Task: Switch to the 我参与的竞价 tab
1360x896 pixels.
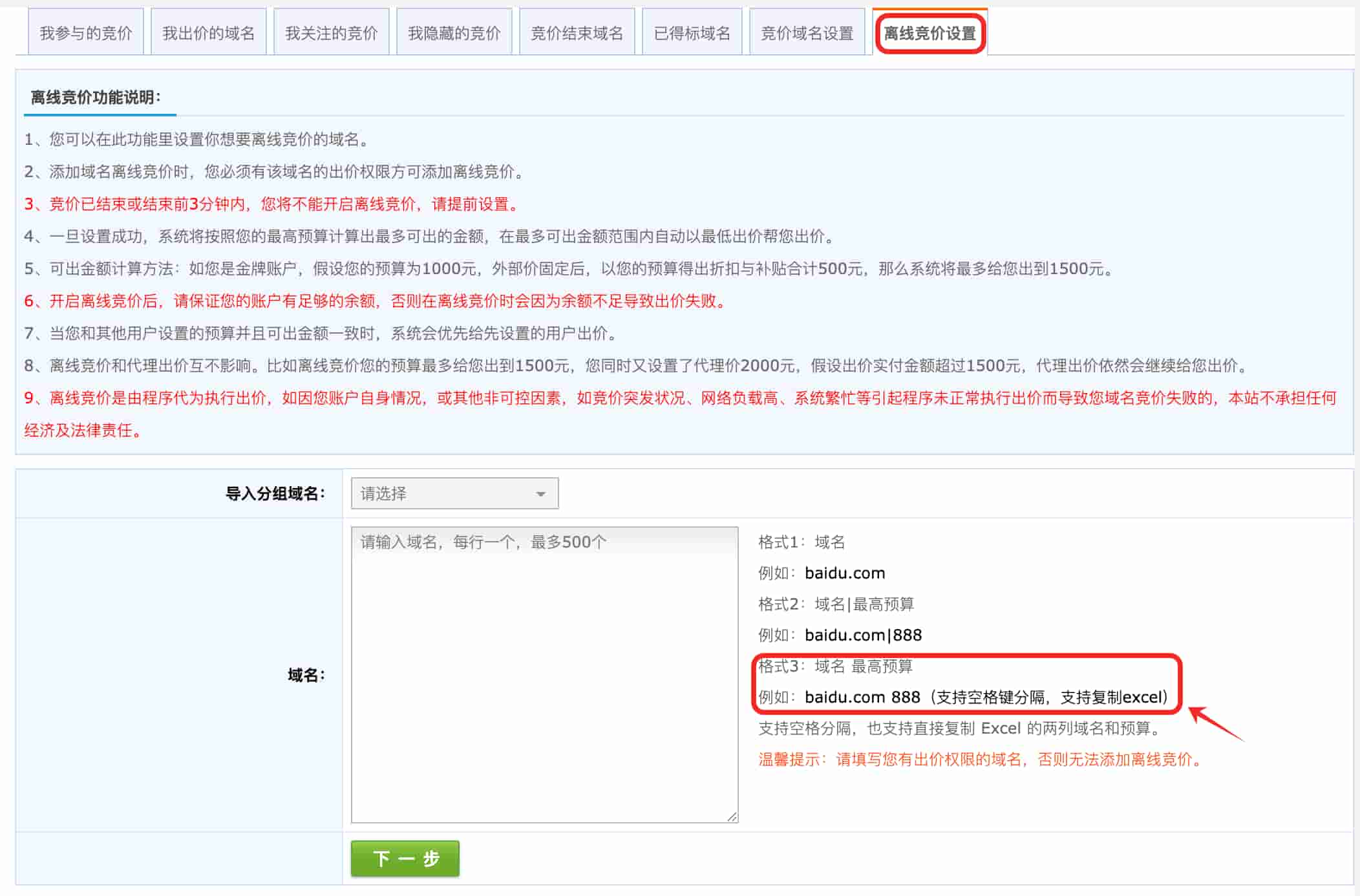Action: coord(85,31)
